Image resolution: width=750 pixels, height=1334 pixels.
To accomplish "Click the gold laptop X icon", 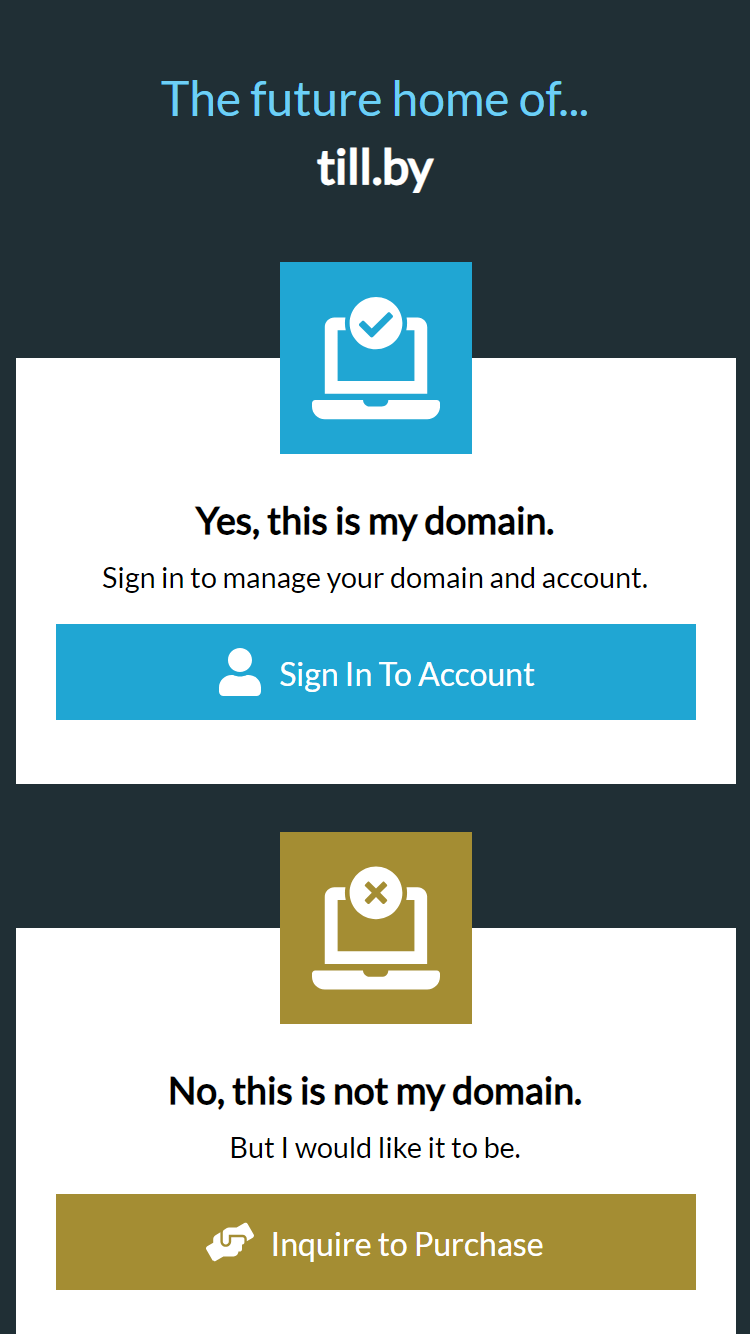I will (375, 928).
